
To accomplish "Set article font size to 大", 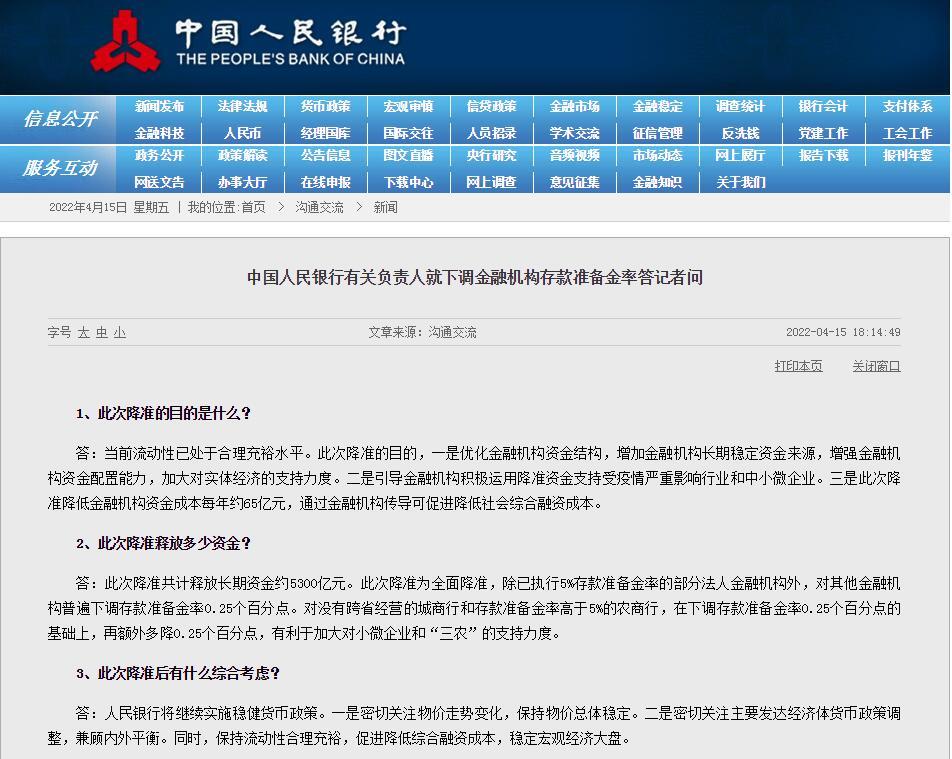I will [82, 332].
